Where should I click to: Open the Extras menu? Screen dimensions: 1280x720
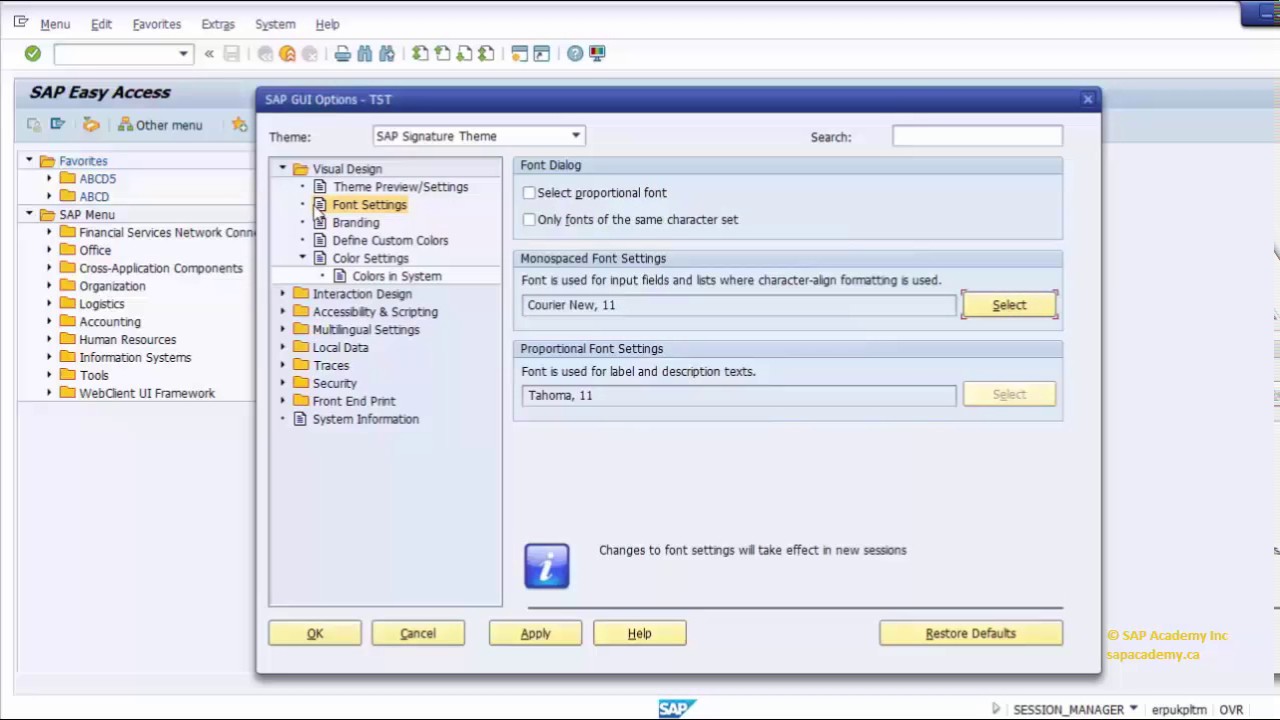[218, 24]
